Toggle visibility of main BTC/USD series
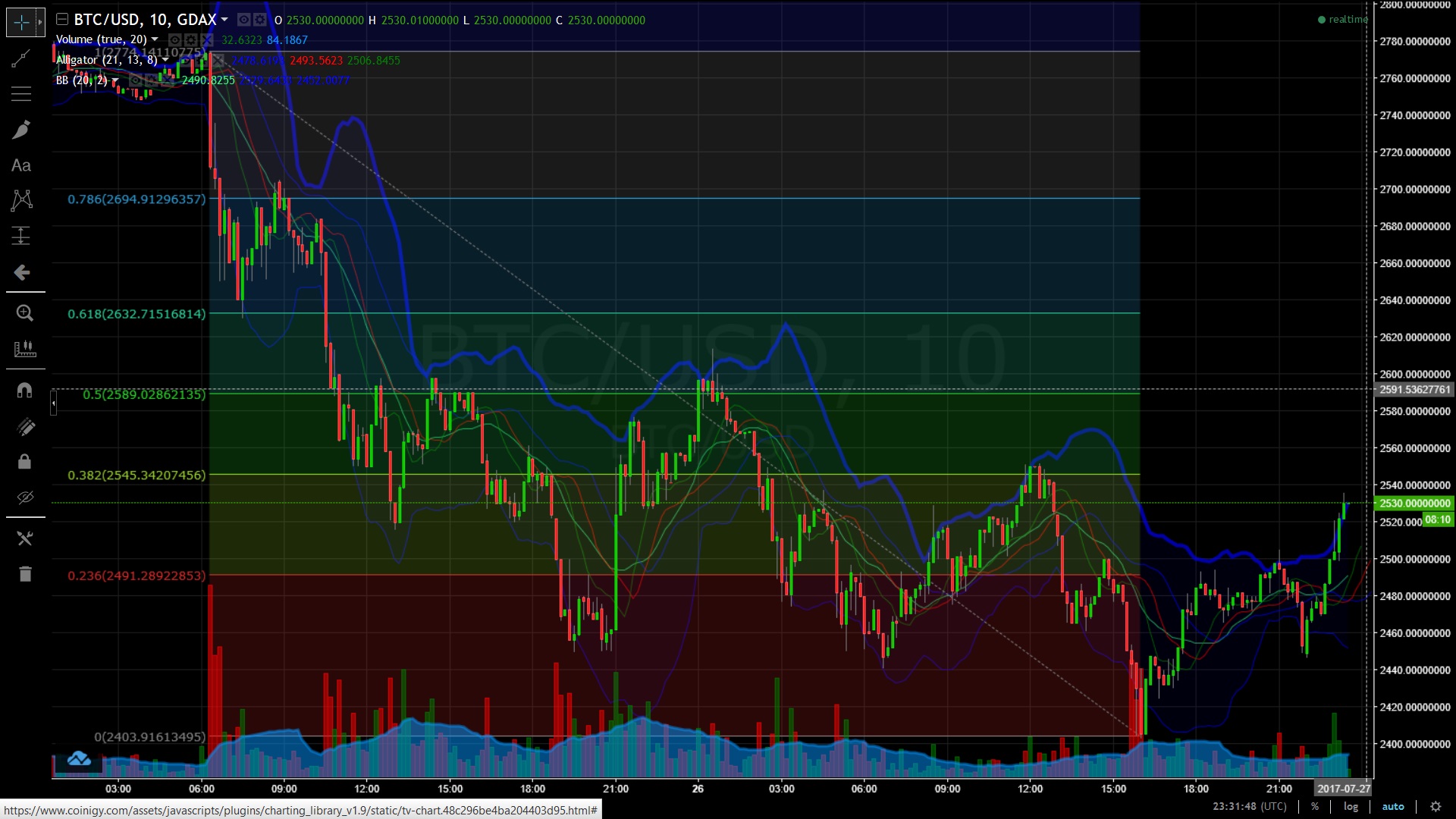The image size is (1456, 819). [x=243, y=20]
